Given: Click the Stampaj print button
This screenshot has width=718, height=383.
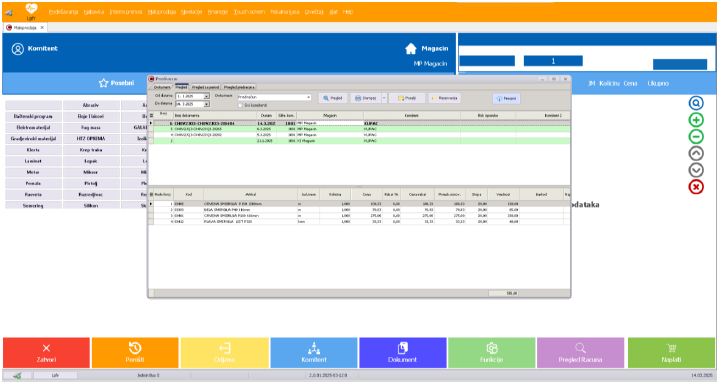Looking at the screenshot, I should point(365,98).
